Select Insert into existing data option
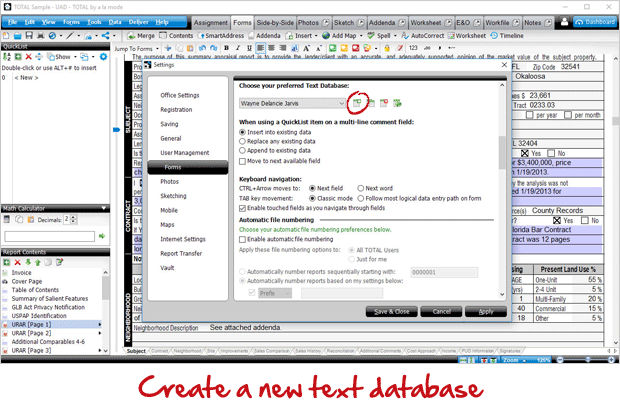The image size is (620, 410). (242, 132)
